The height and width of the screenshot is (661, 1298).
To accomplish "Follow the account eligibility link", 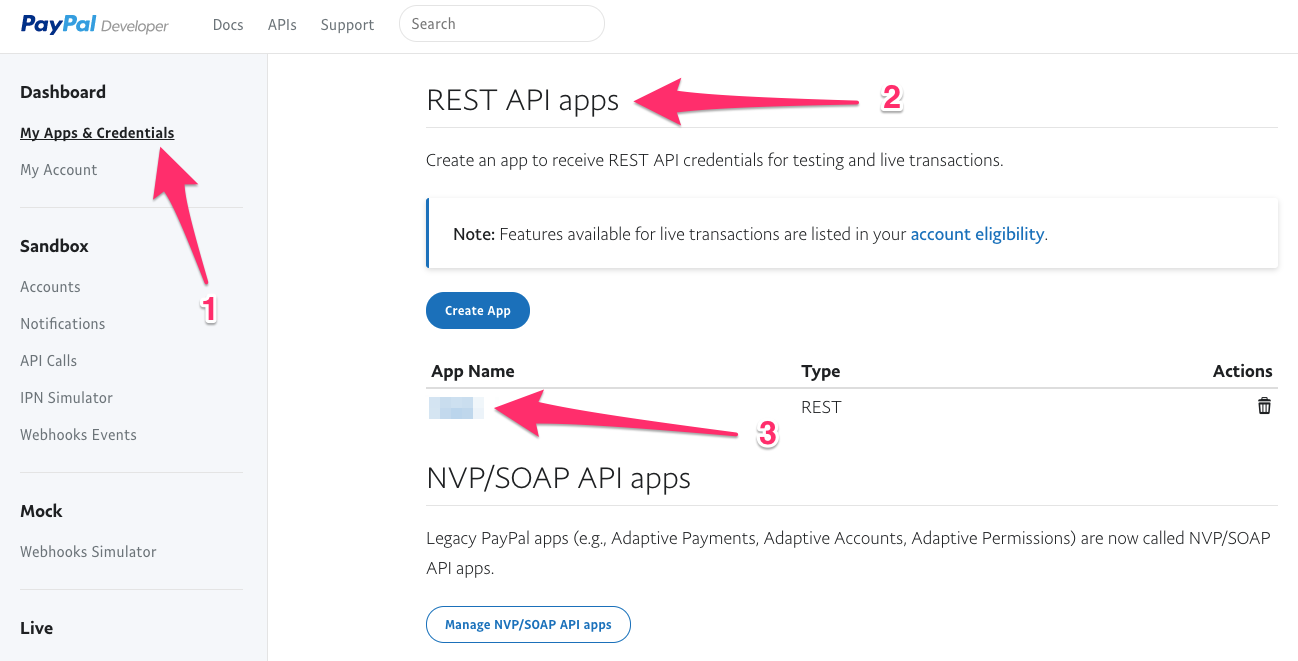I will click(977, 233).
